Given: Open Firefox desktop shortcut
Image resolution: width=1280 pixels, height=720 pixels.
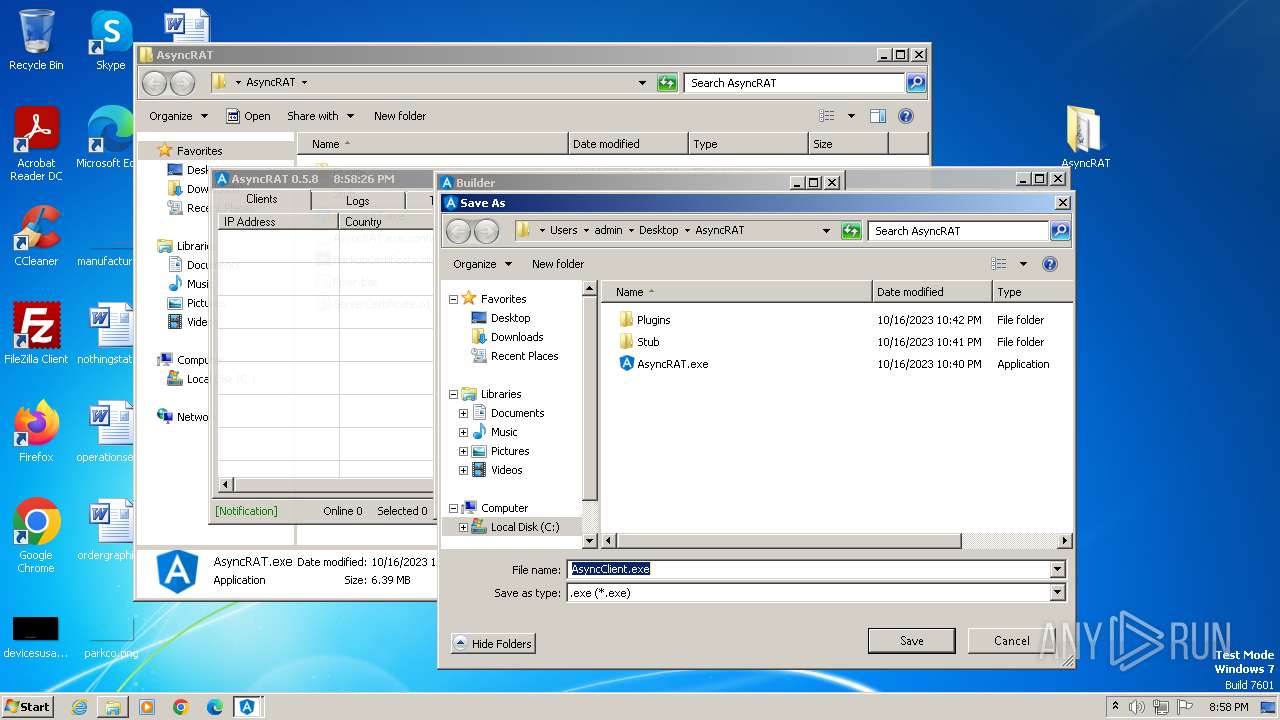Looking at the screenshot, I should [x=36, y=431].
